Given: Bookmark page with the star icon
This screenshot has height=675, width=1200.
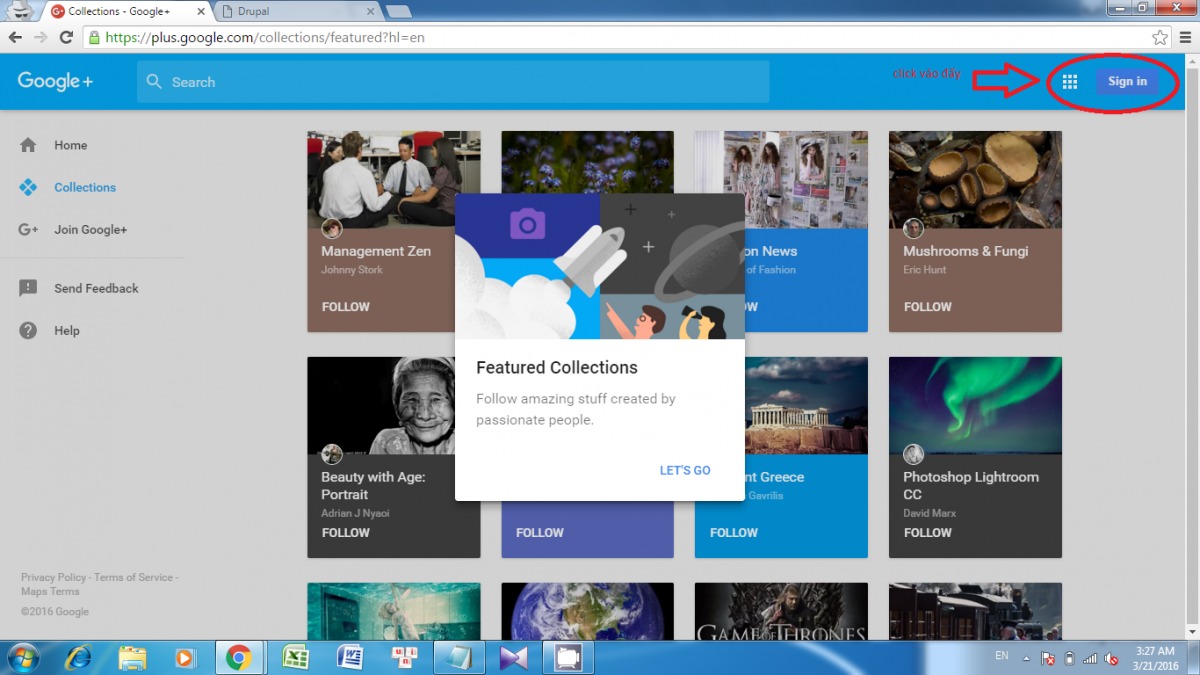Looking at the screenshot, I should tap(1159, 37).
